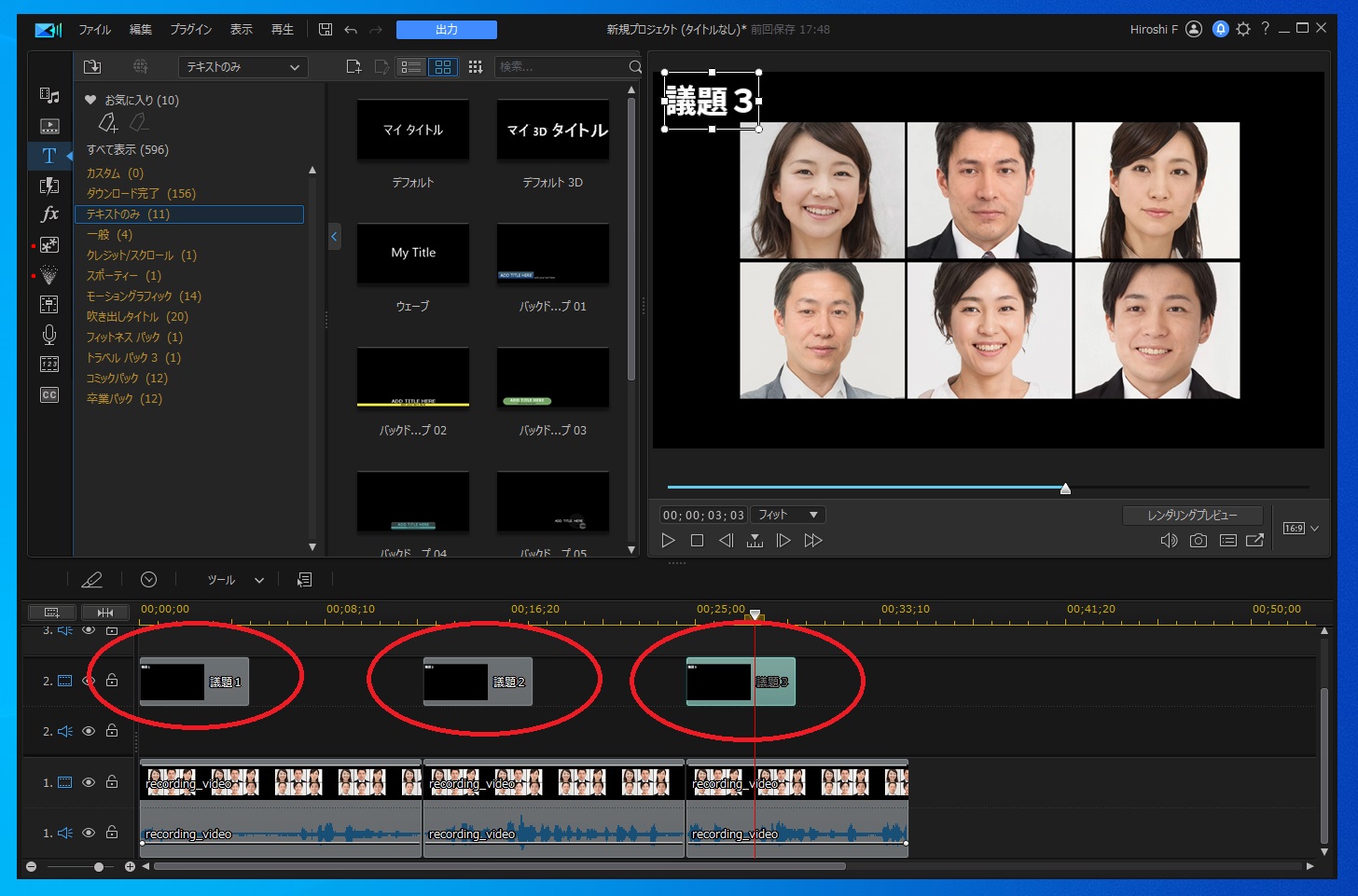Open the 再生 menu
Screen dimensions: 1358x896
283,30
